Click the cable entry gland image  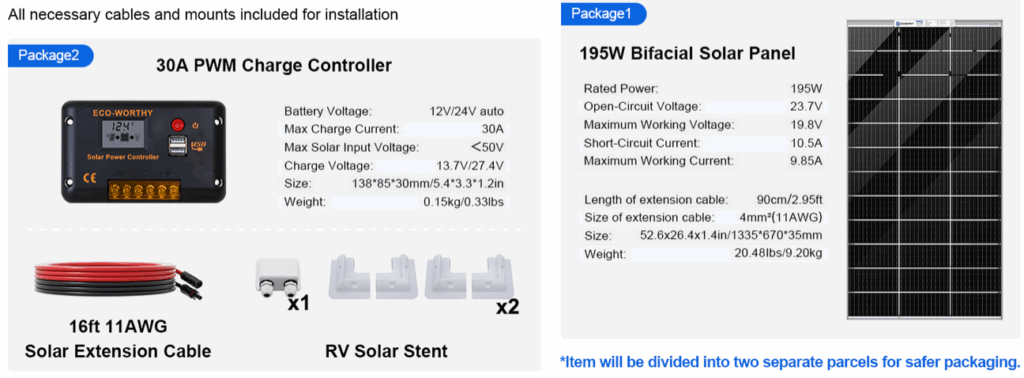[277, 279]
